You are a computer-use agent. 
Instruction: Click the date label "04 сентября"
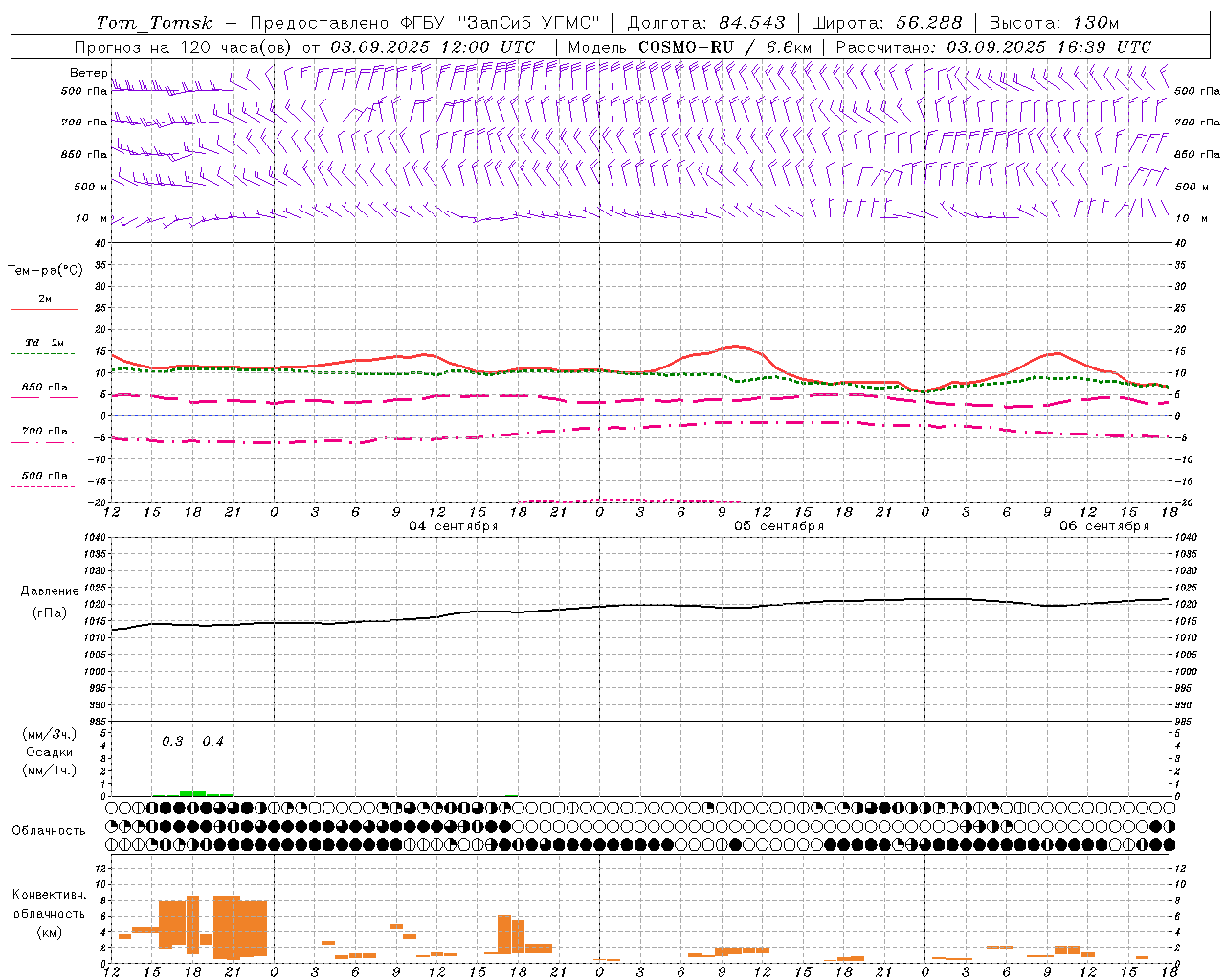[x=454, y=526]
